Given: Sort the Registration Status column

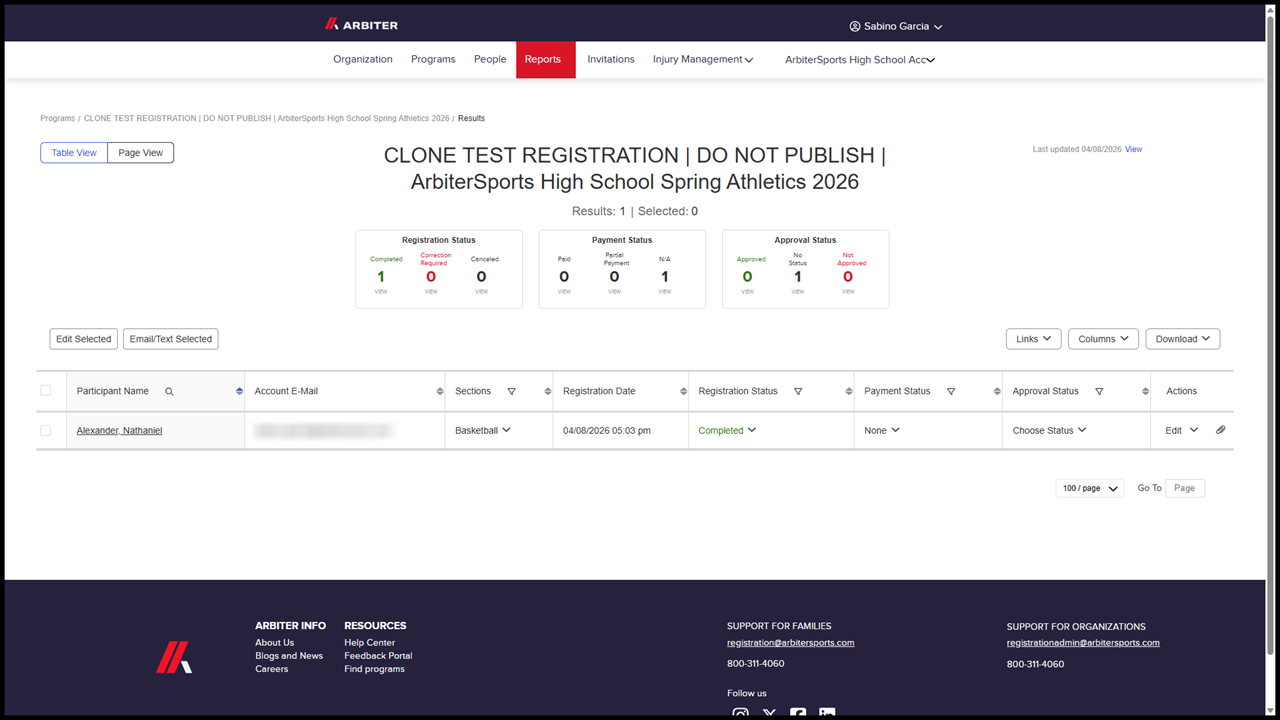Looking at the screenshot, I should tap(849, 392).
